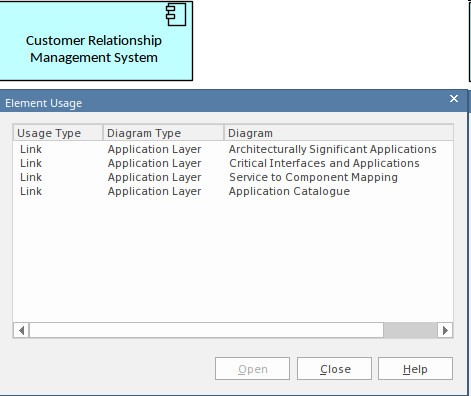Click the left scroll arrow

(21, 330)
